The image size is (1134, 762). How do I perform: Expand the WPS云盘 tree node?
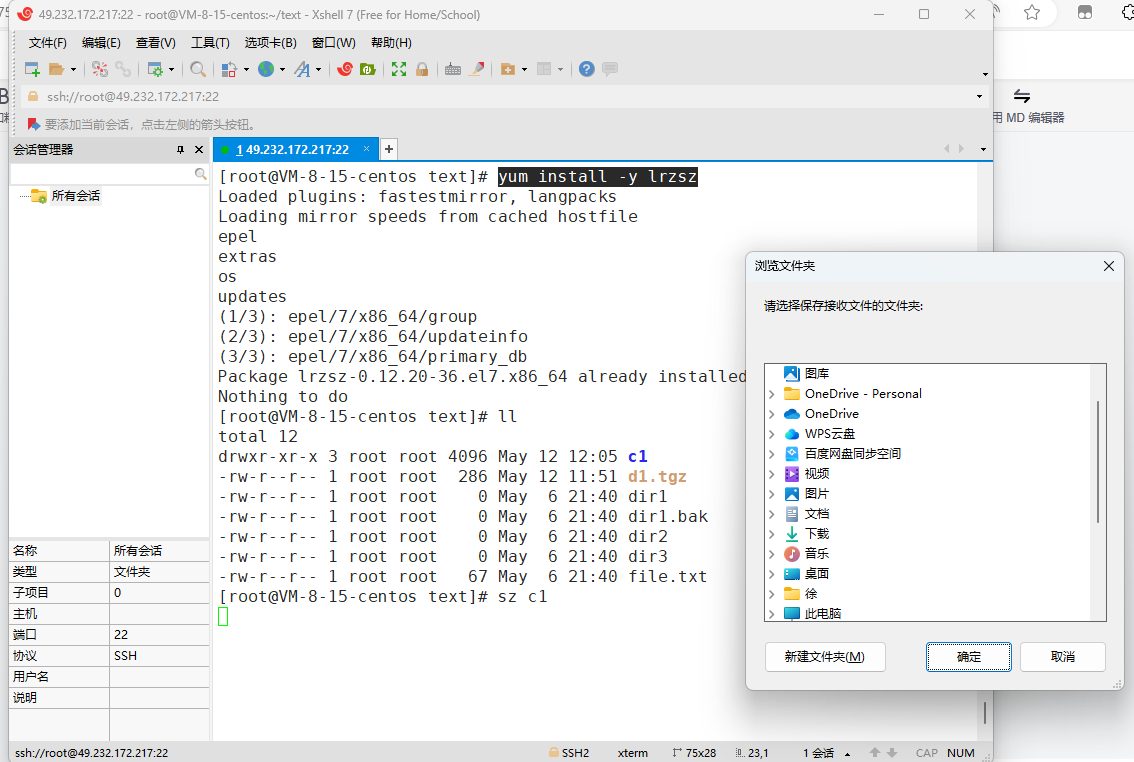tap(772, 434)
